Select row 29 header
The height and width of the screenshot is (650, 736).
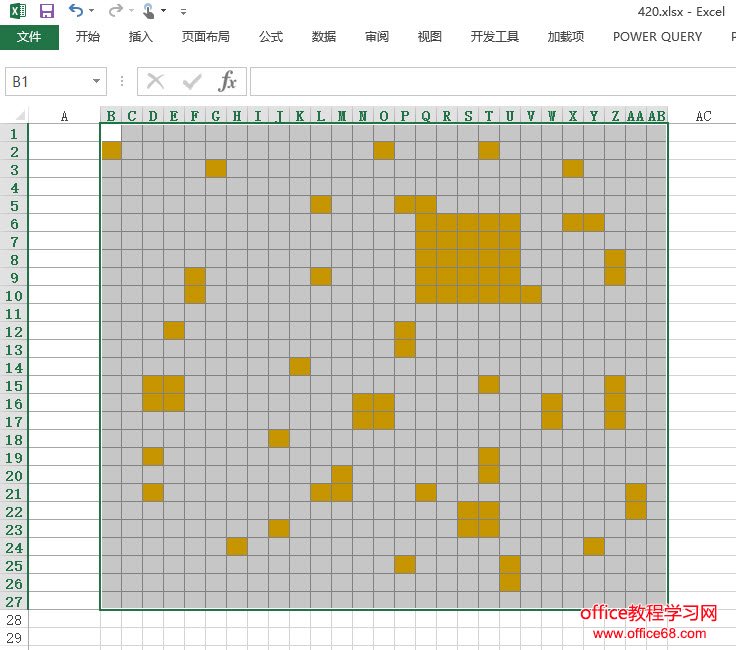point(14,638)
